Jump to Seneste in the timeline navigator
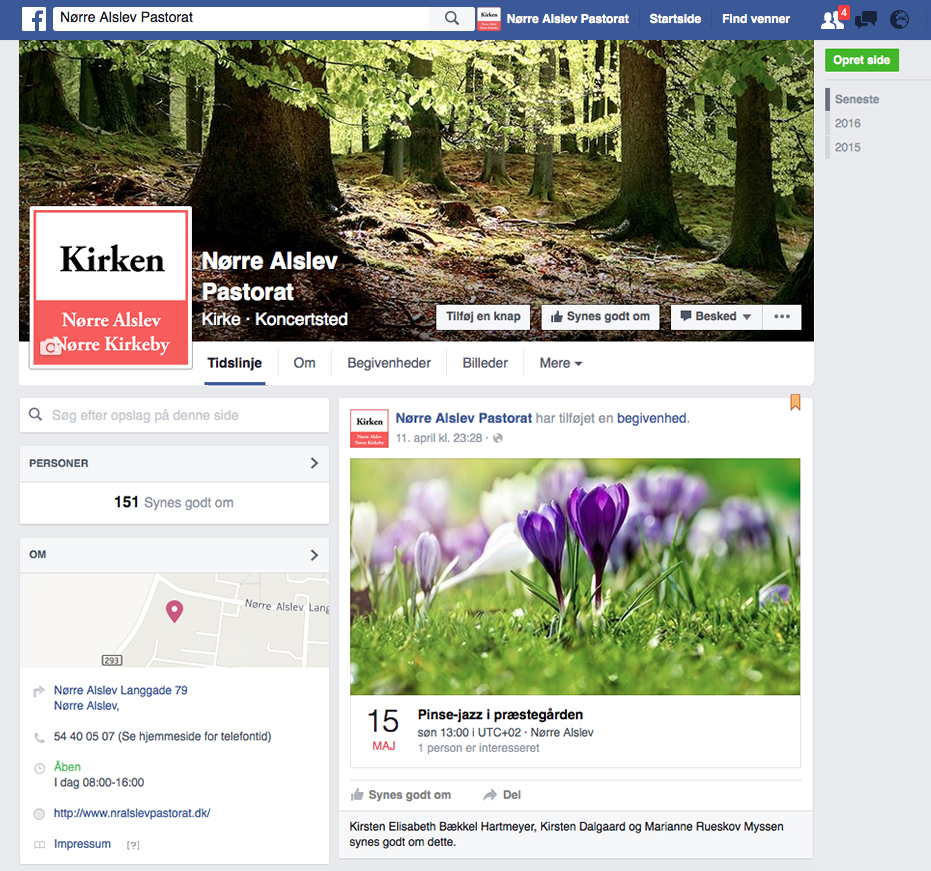This screenshot has height=871, width=931. click(857, 99)
